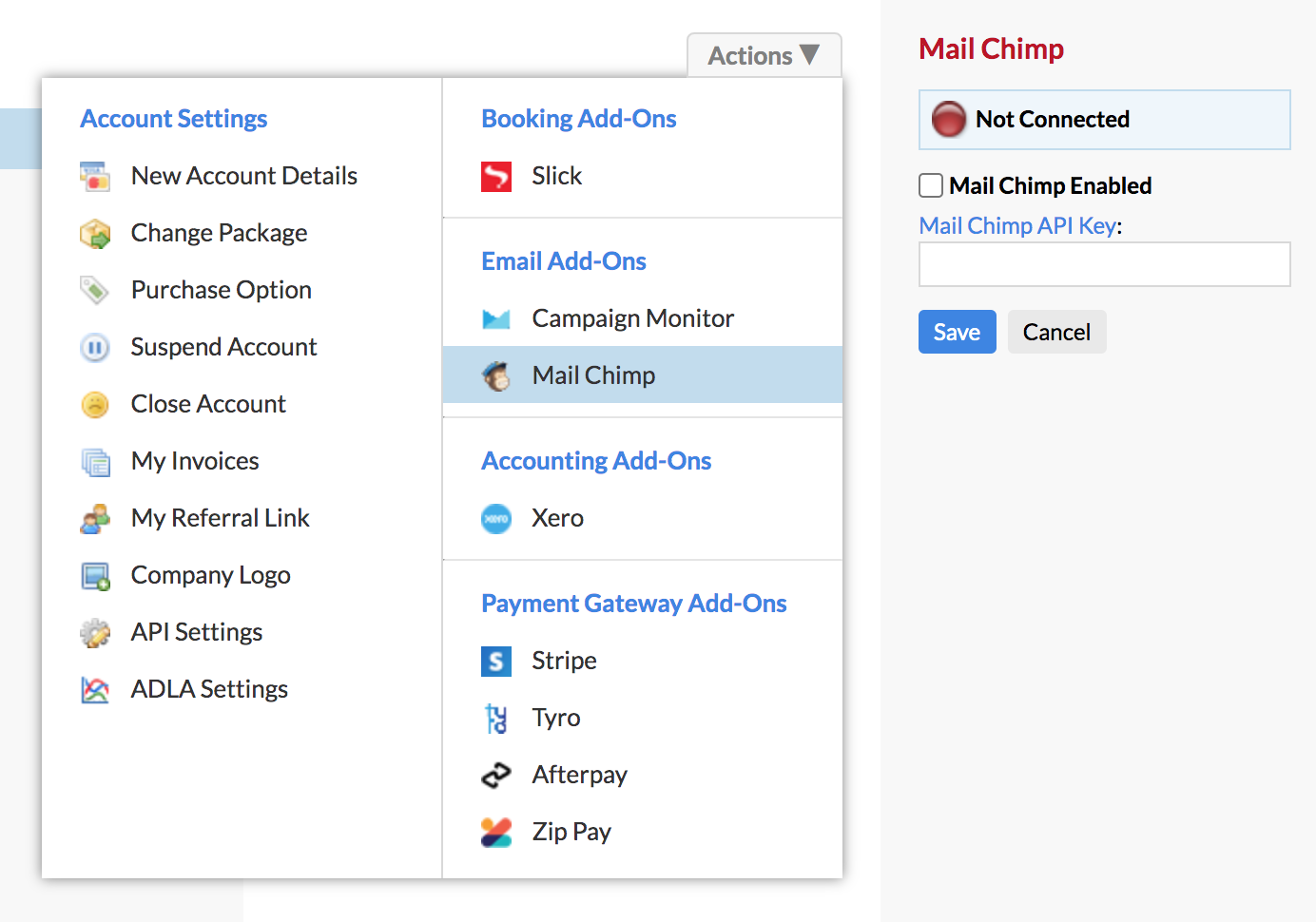Click the Accounting Add-Ons heading
Image resolution: width=1316 pixels, height=922 pixels.
click(x=596, y=461)
